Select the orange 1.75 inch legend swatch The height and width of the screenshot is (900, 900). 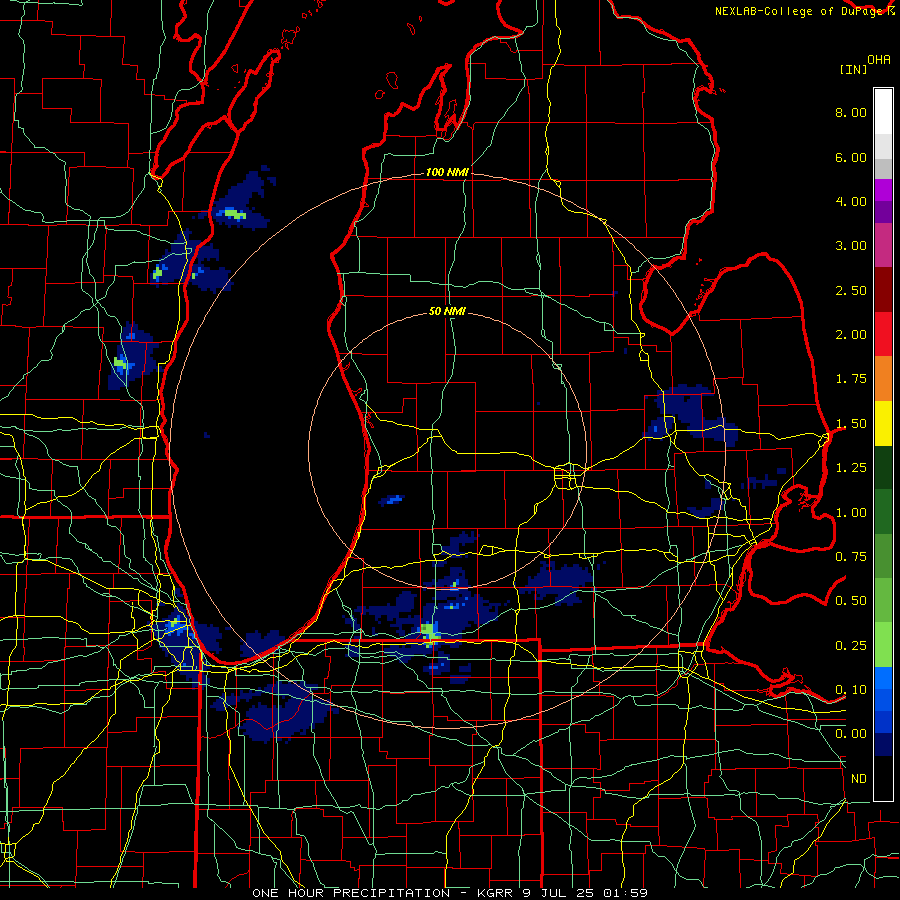coord(883,378)
